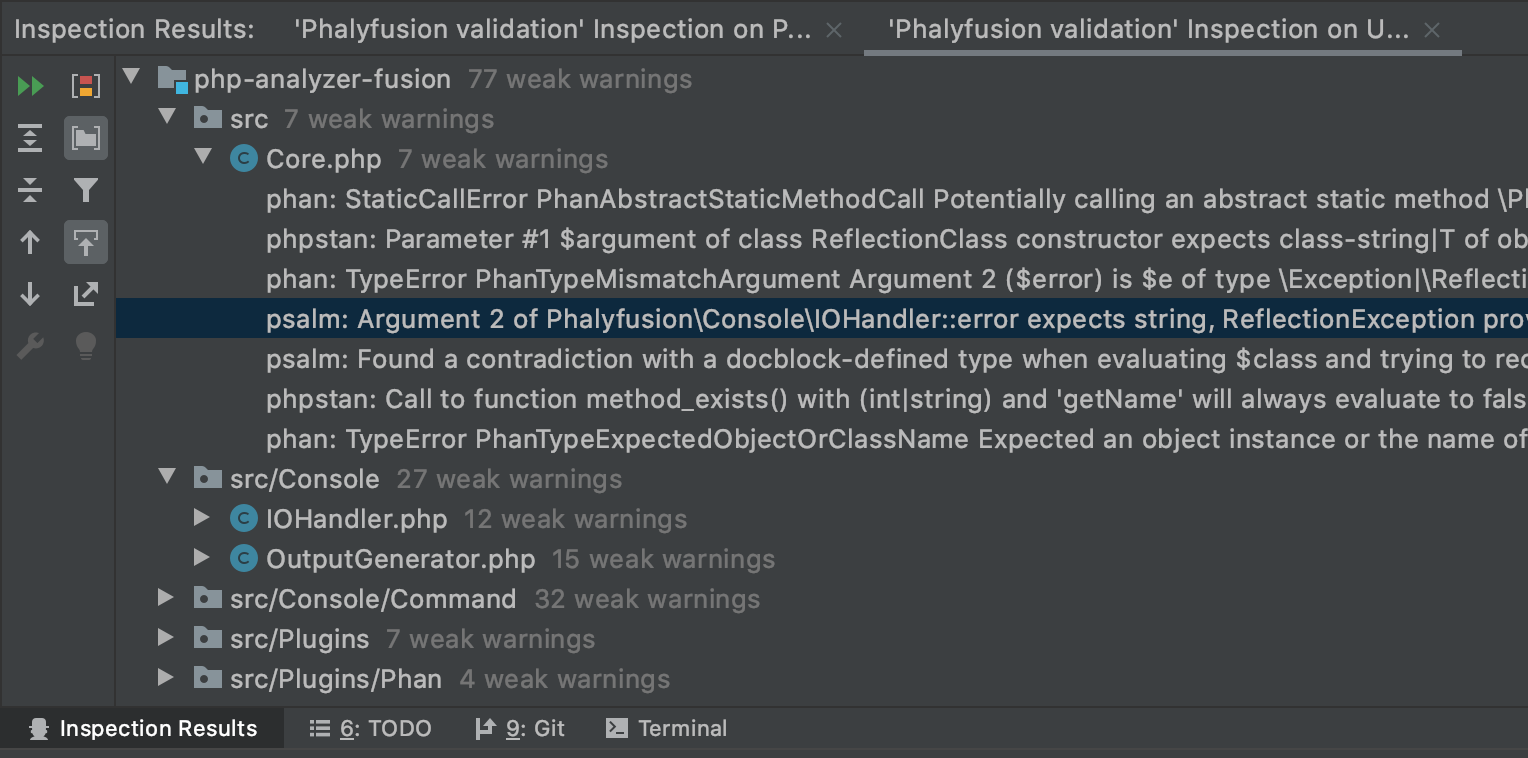Image resolution: width=1528 pixels, height=758 pixels.
Task: Open the filter funnel options
Action: pyautogui.click(x=86, y=190)
